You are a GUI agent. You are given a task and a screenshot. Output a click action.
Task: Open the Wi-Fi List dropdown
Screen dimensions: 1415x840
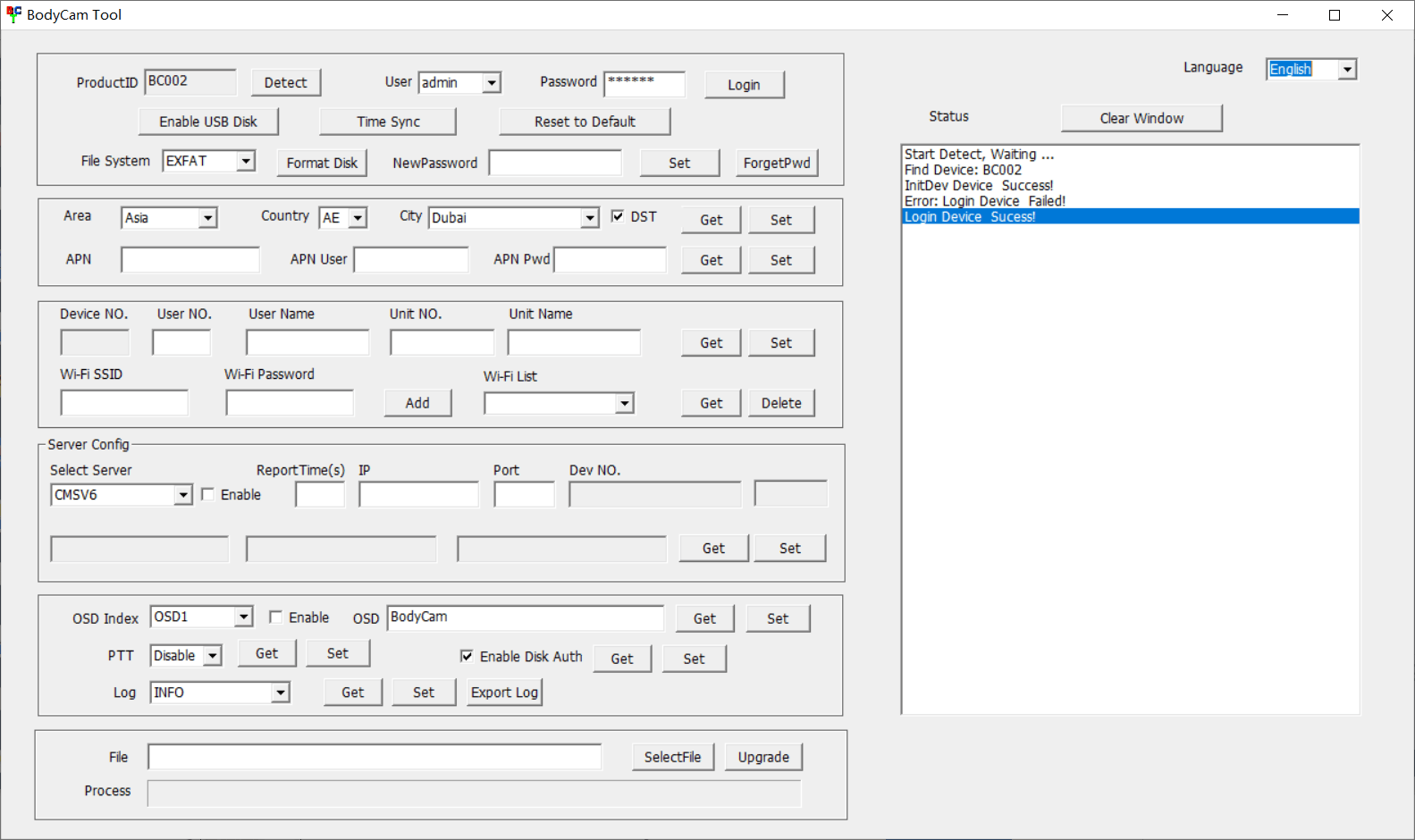pyautogui.click(x=624, y=404)
